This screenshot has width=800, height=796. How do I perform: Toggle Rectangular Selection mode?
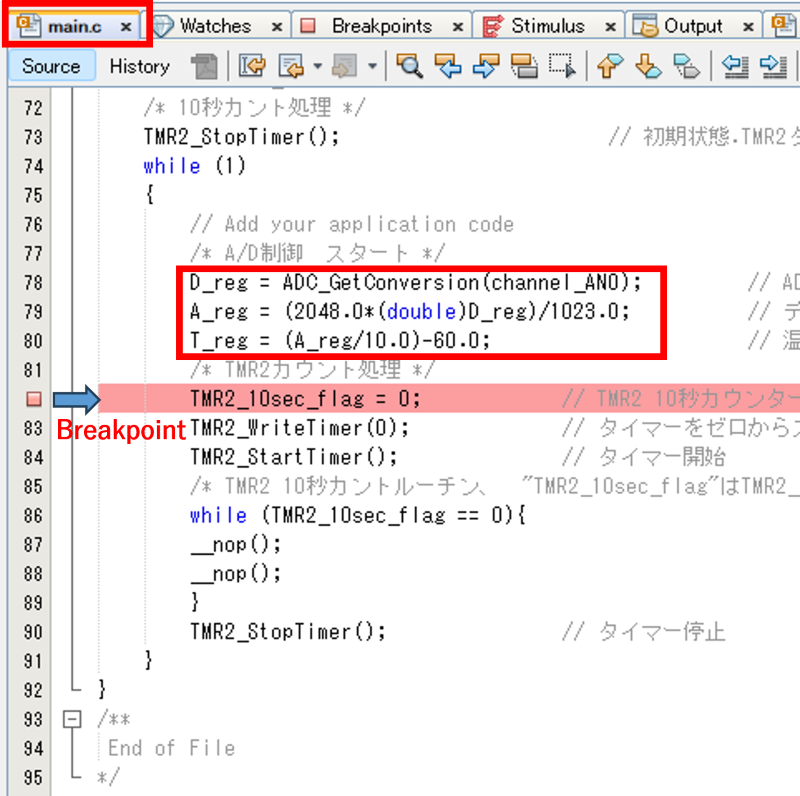click(x=562, y=67)
